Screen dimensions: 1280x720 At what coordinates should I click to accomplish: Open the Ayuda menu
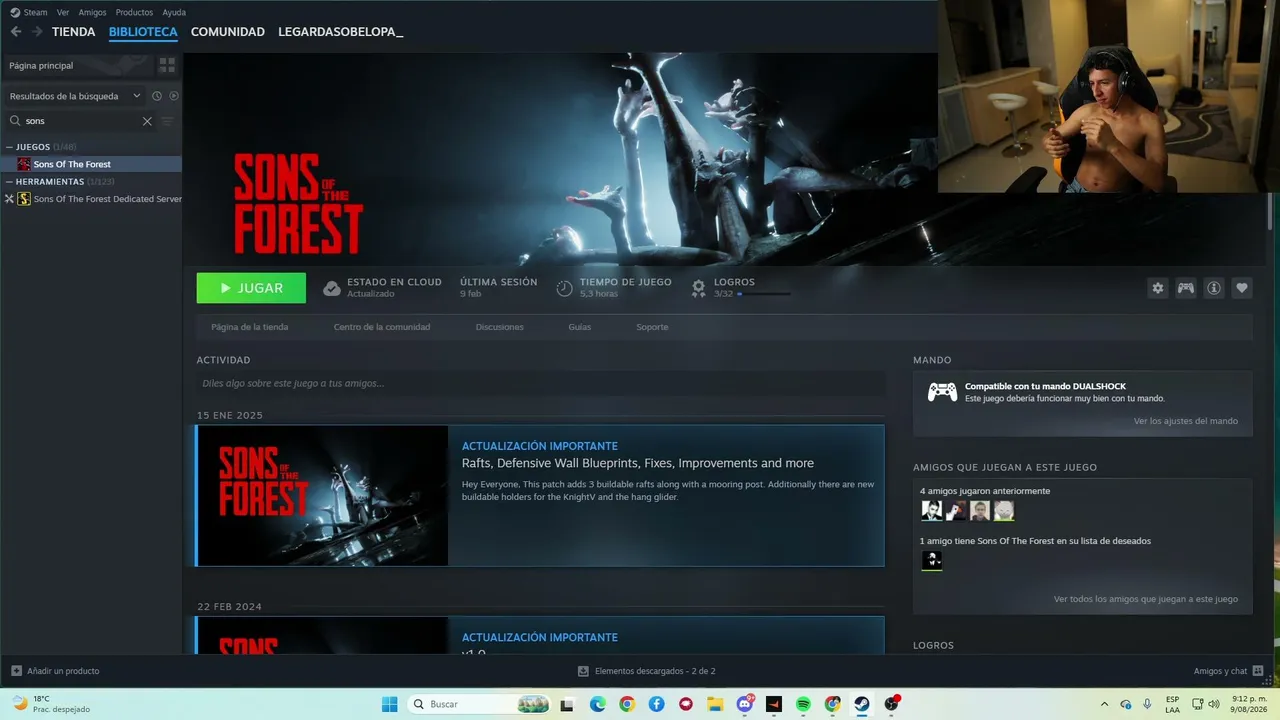[x=174, y=12]
